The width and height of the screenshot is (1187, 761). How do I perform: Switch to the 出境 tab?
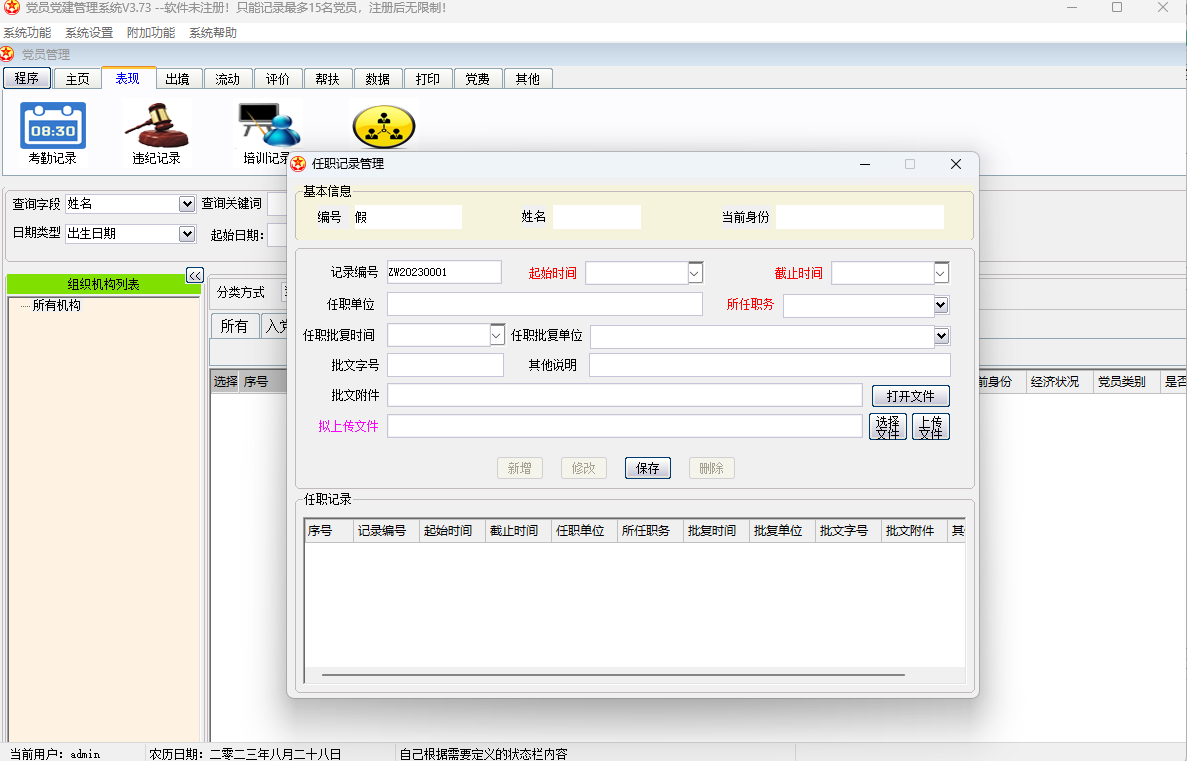177,79
